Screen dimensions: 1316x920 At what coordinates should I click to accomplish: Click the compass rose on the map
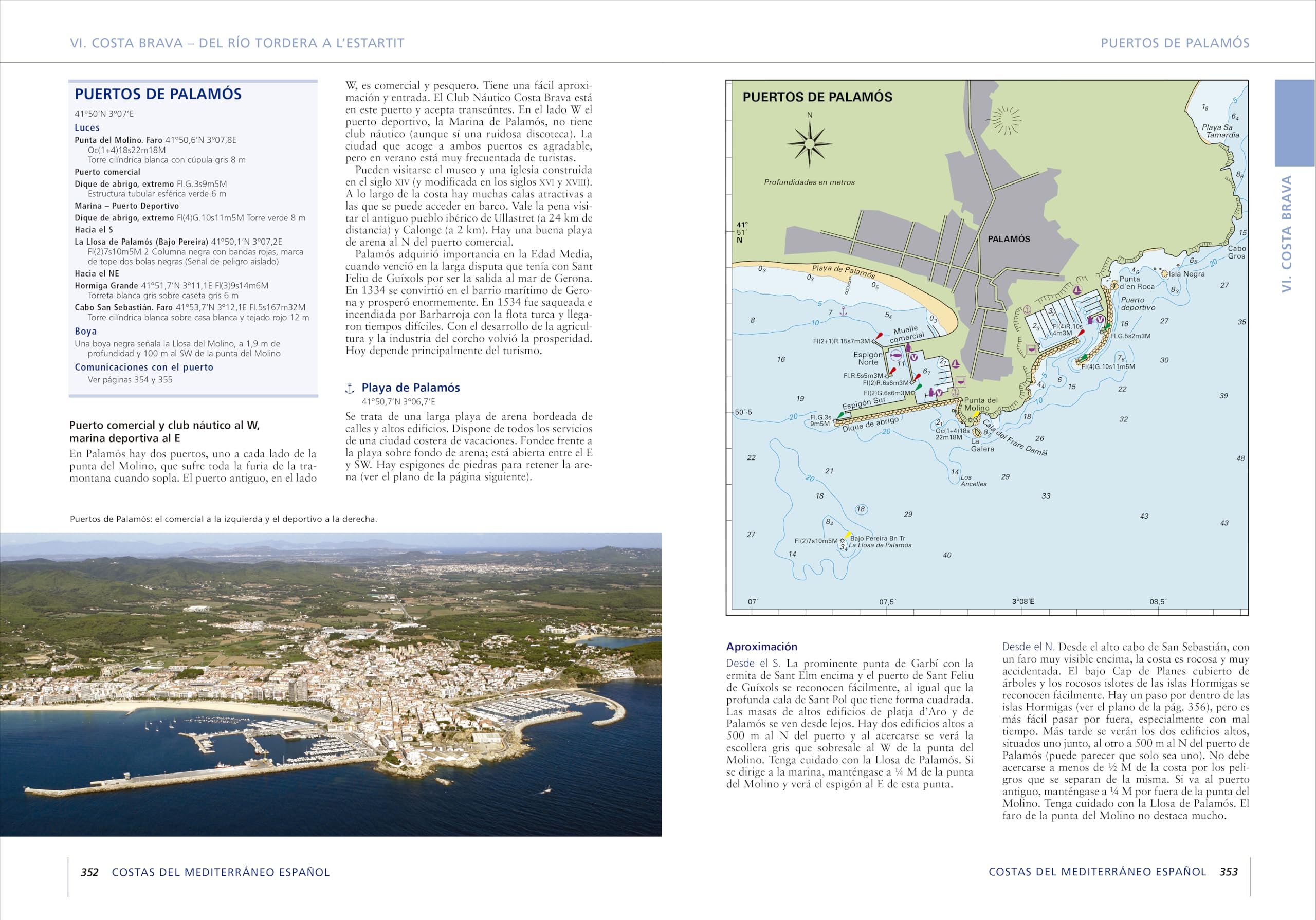(x=809, y=144)
